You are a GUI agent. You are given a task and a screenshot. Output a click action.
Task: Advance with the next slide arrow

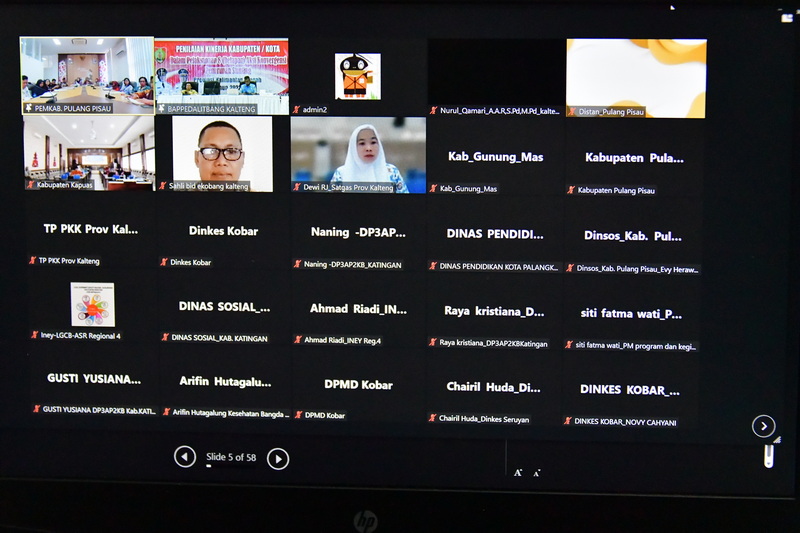278,459
